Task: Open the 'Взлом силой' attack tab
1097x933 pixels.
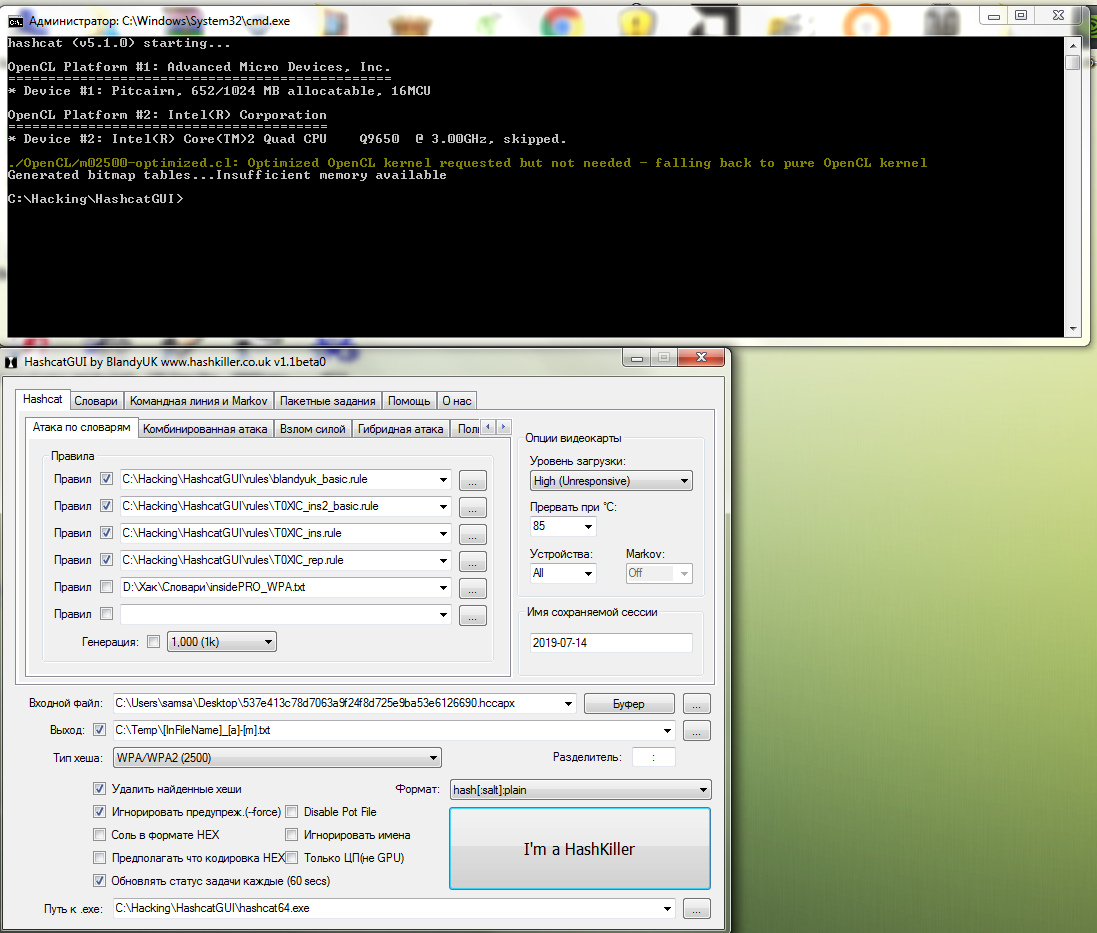Action: coord(313,429)
